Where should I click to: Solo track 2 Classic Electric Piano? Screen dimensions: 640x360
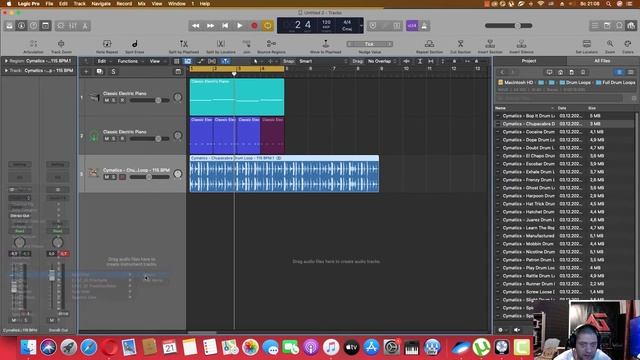click(x=114, y=139)
